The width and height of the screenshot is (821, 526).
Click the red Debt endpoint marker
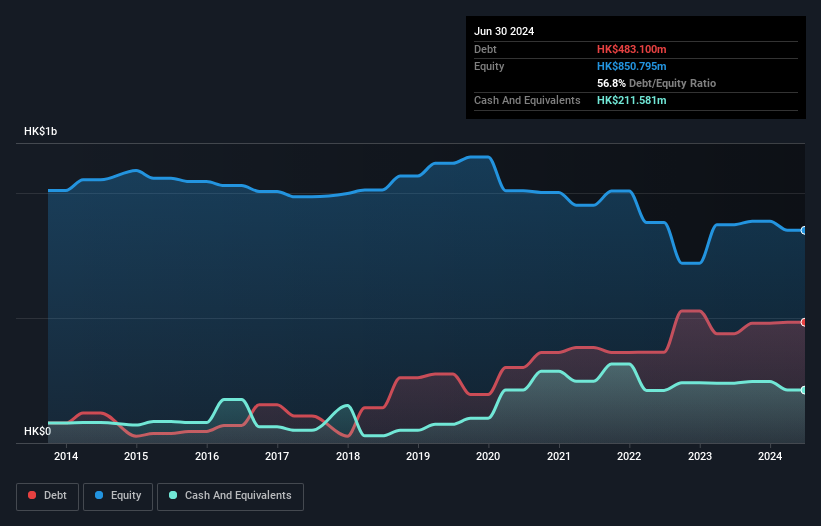[x=803, y=322]
